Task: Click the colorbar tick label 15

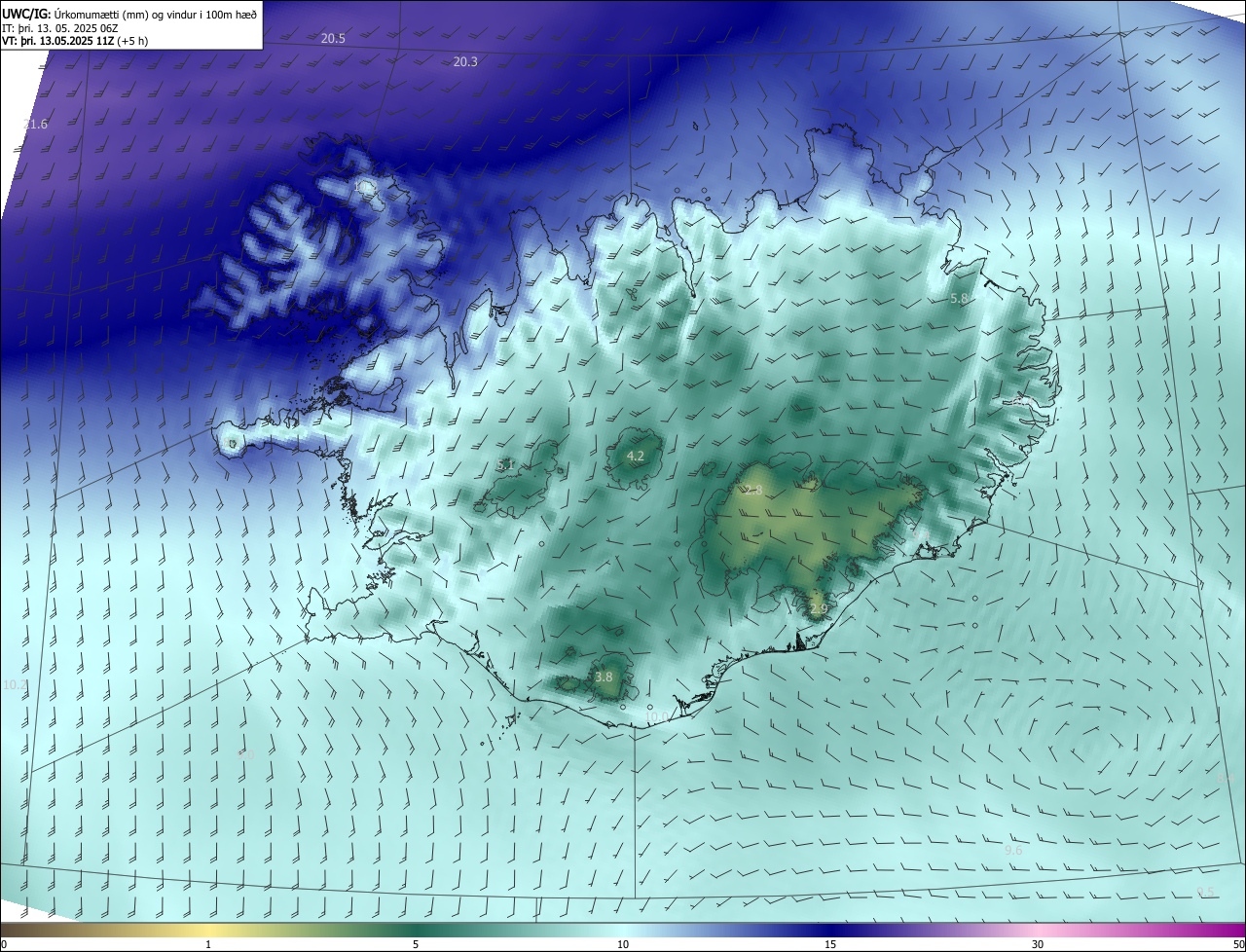Action: point(830,945)
